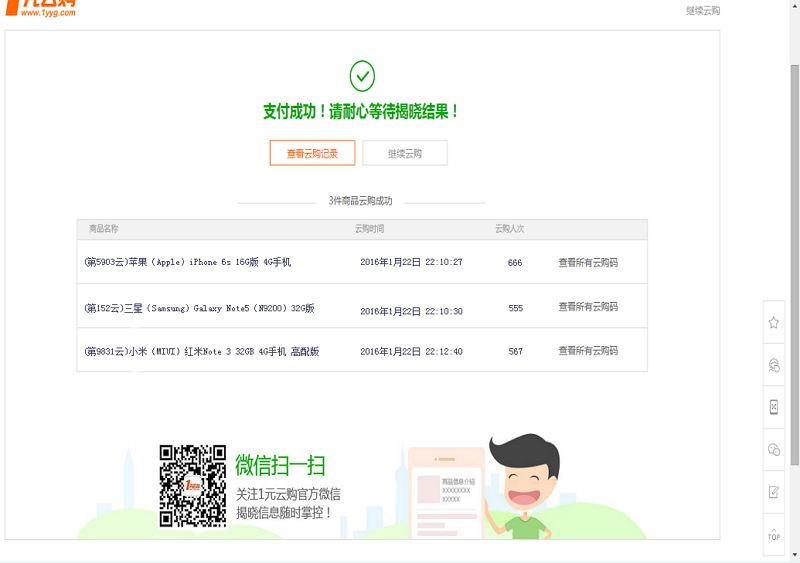Click the feedback edit pencil icon
The image size is (800, 563).
(773, 492)
